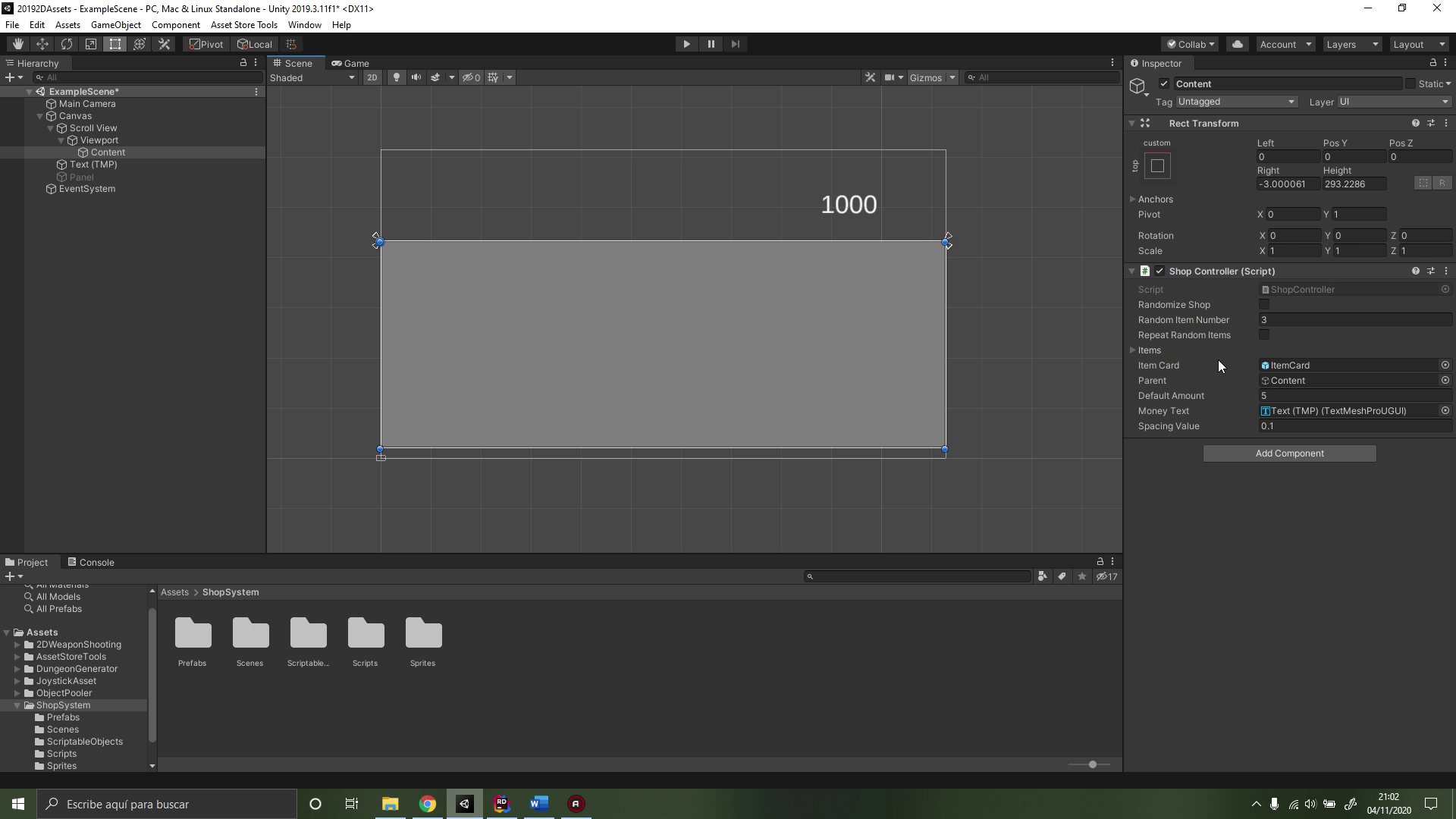
Task: Pick object for Item Card field
Action: tap(1445, 365)
